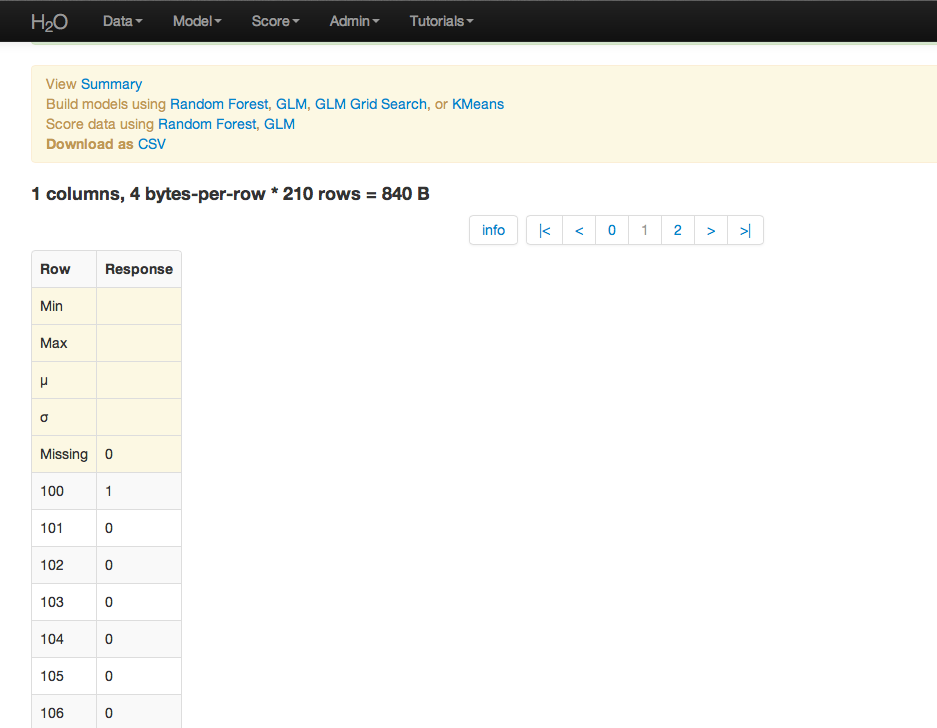The width and height of the screenshot is (937, 728).
Task: Open the Admin menu
Action: coord(354,21)
